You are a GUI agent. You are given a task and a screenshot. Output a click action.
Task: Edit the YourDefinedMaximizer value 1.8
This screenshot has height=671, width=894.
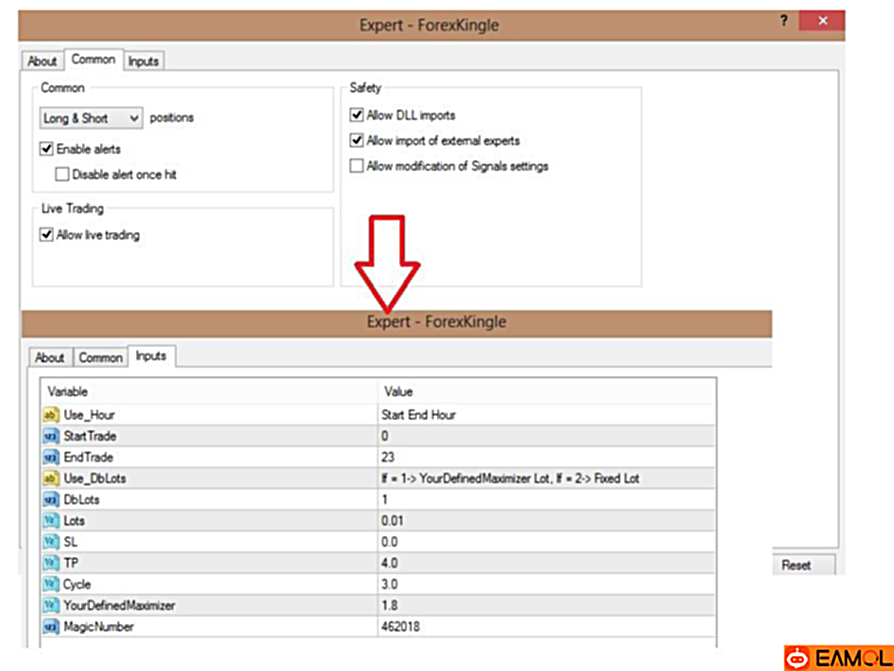[x=546, y=605]
